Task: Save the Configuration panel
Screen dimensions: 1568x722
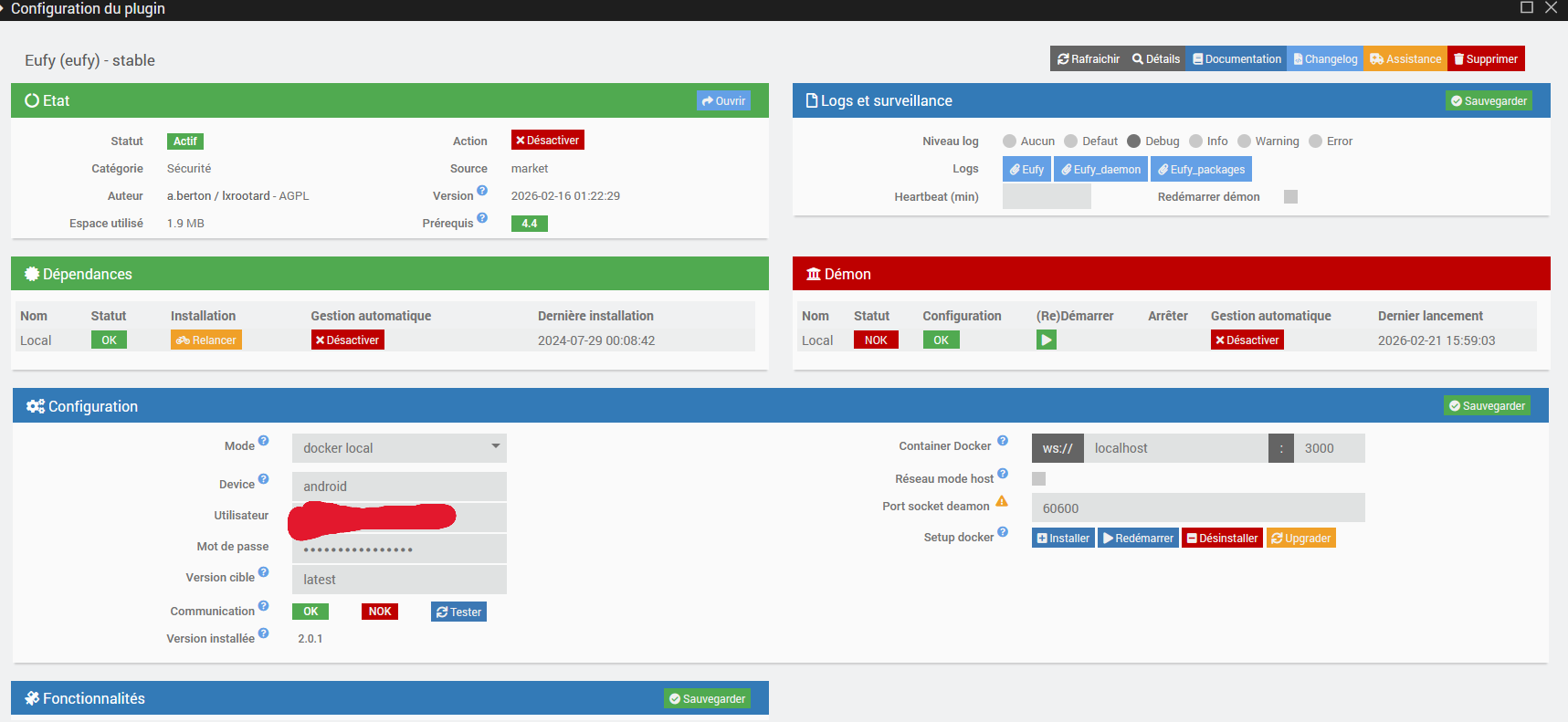Action: pos(1487,406)
